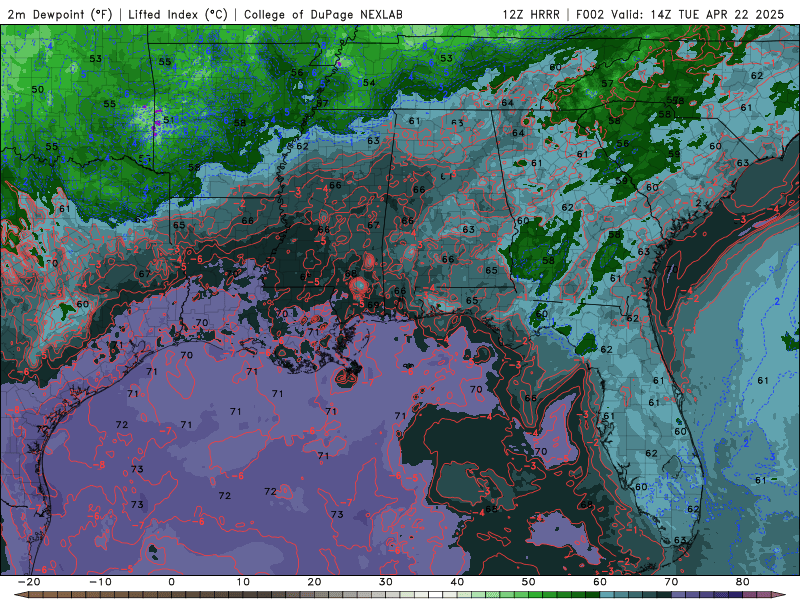The height and width of the screenshot is (600, 800).
Task: Click the 'Lifted Index (°C)' title text
Action: point(178,14)
